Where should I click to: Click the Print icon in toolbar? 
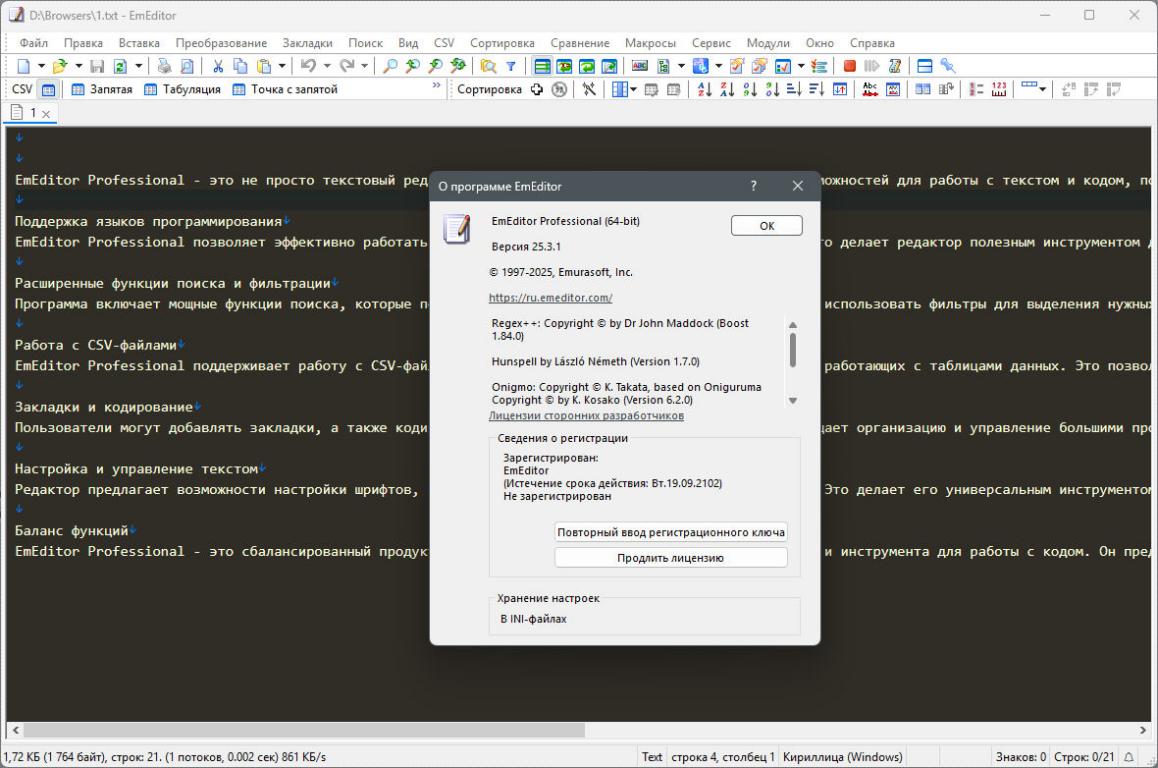[x=164, y=66]
